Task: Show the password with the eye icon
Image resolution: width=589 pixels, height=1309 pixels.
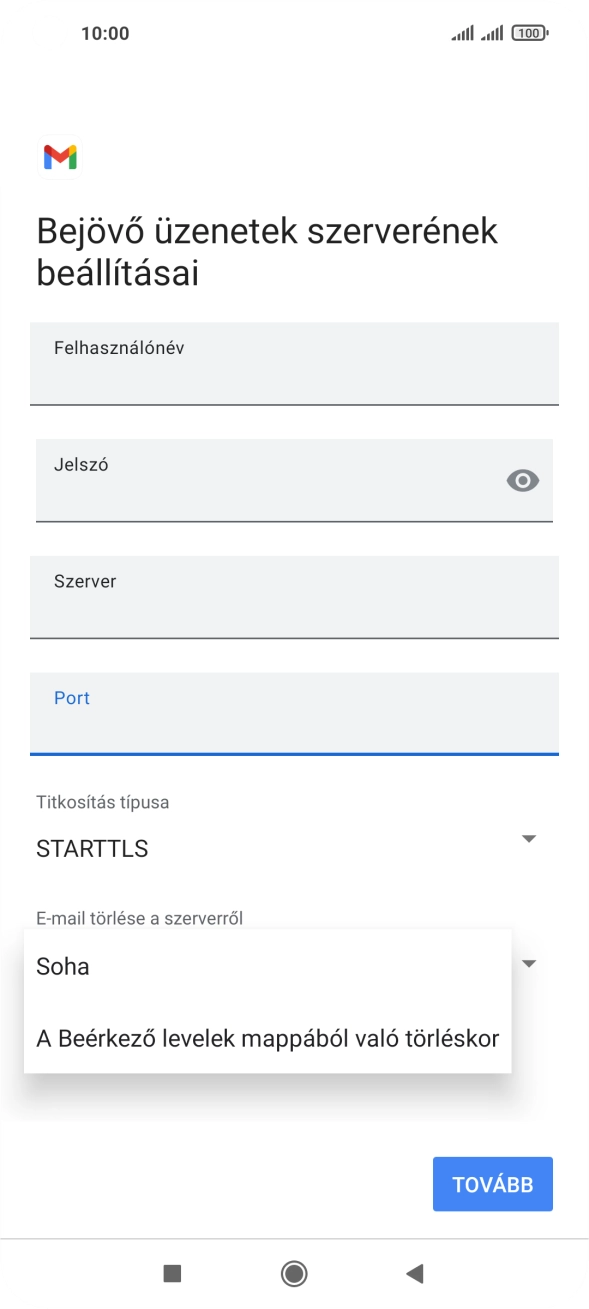Action: (524, 481)
